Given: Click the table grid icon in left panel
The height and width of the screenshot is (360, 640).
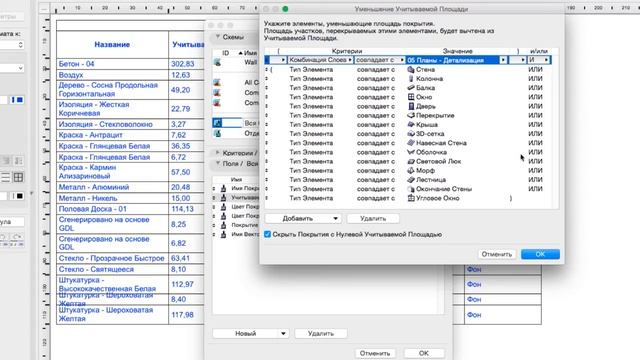Looking at the screenshot, I should (x=18, y=177).
